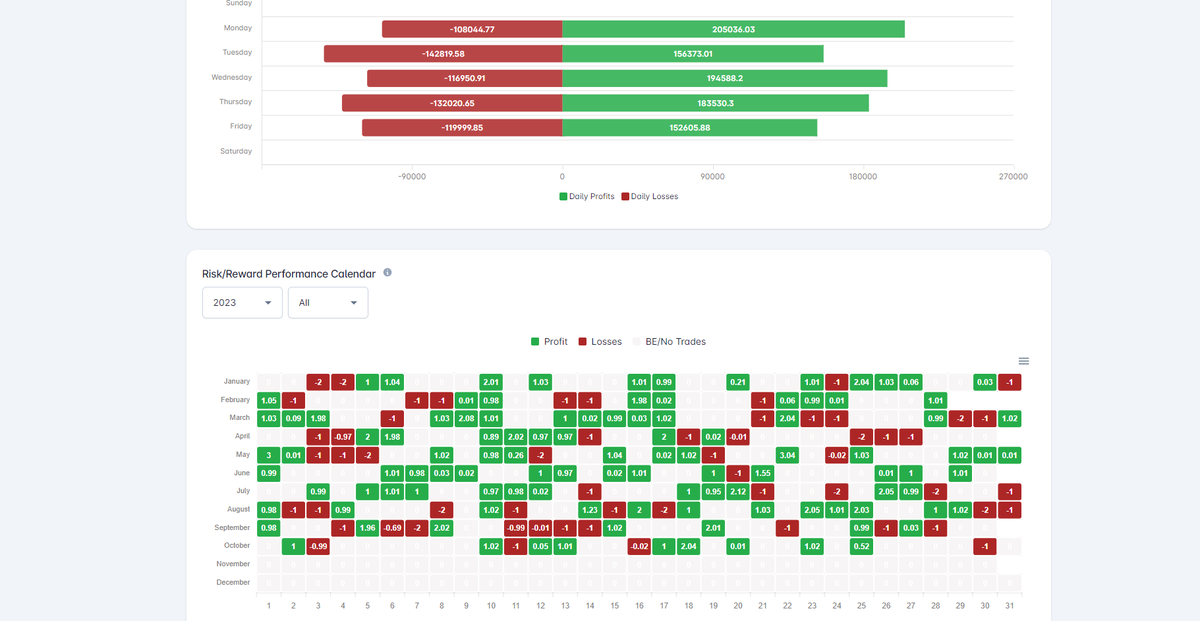
Task: Click the March cell showing 0.09
Action: [x=293, y=418]
